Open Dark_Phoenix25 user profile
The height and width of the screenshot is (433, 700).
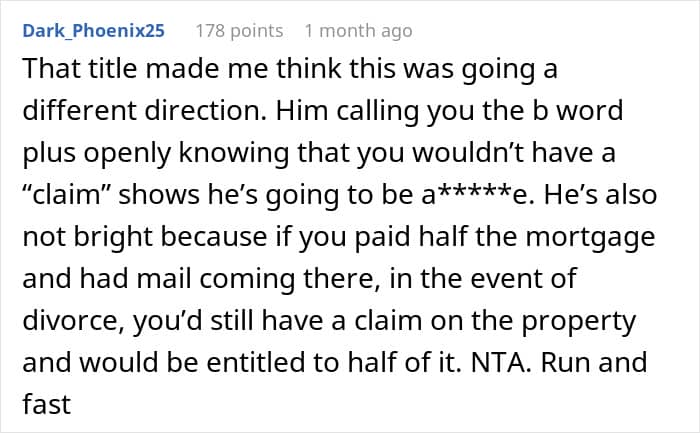(x=94, y=31)
